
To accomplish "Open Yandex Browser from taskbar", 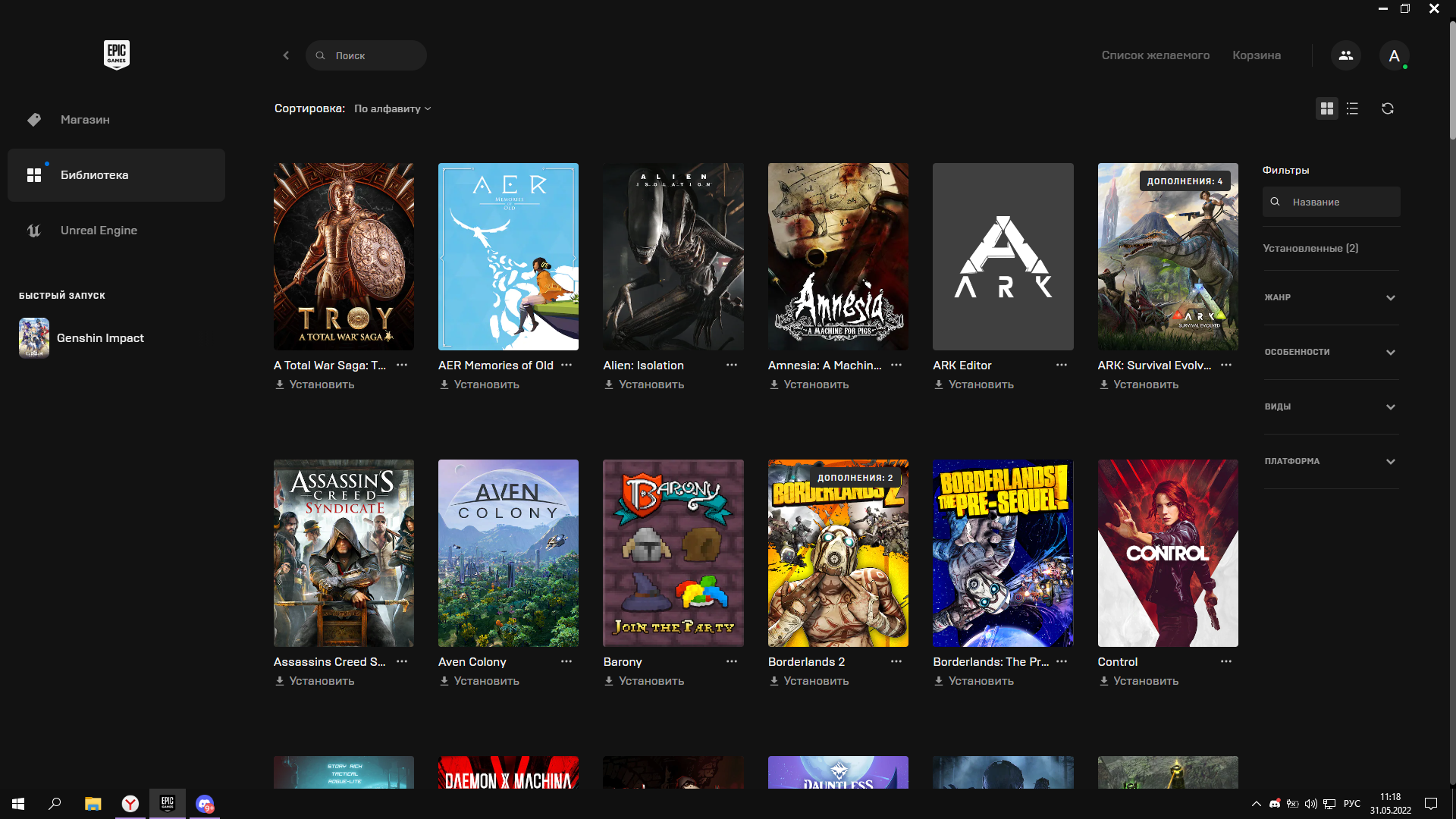I will point(130,804).
